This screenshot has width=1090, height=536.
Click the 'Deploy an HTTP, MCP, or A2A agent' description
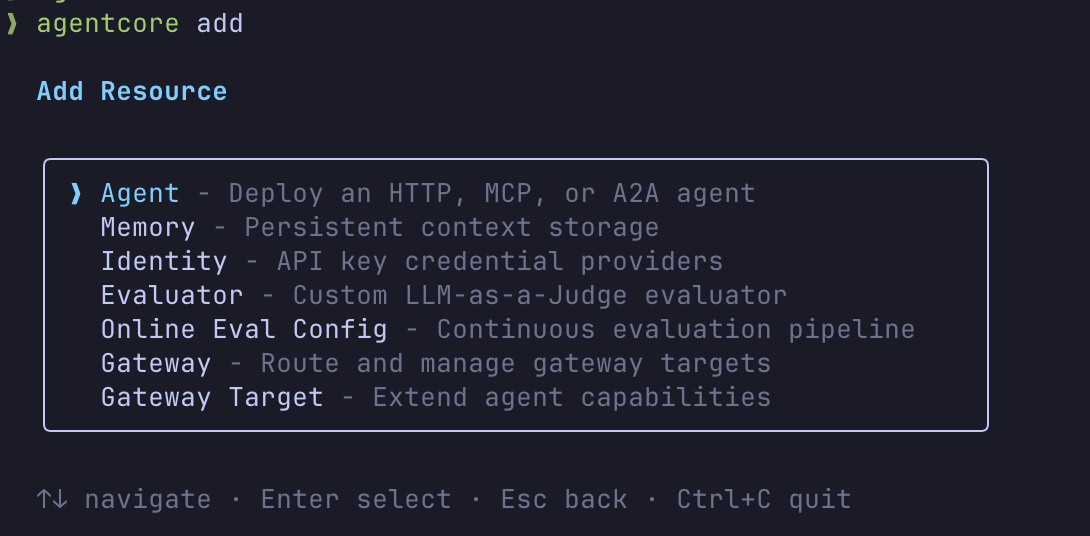click(492, 193)
